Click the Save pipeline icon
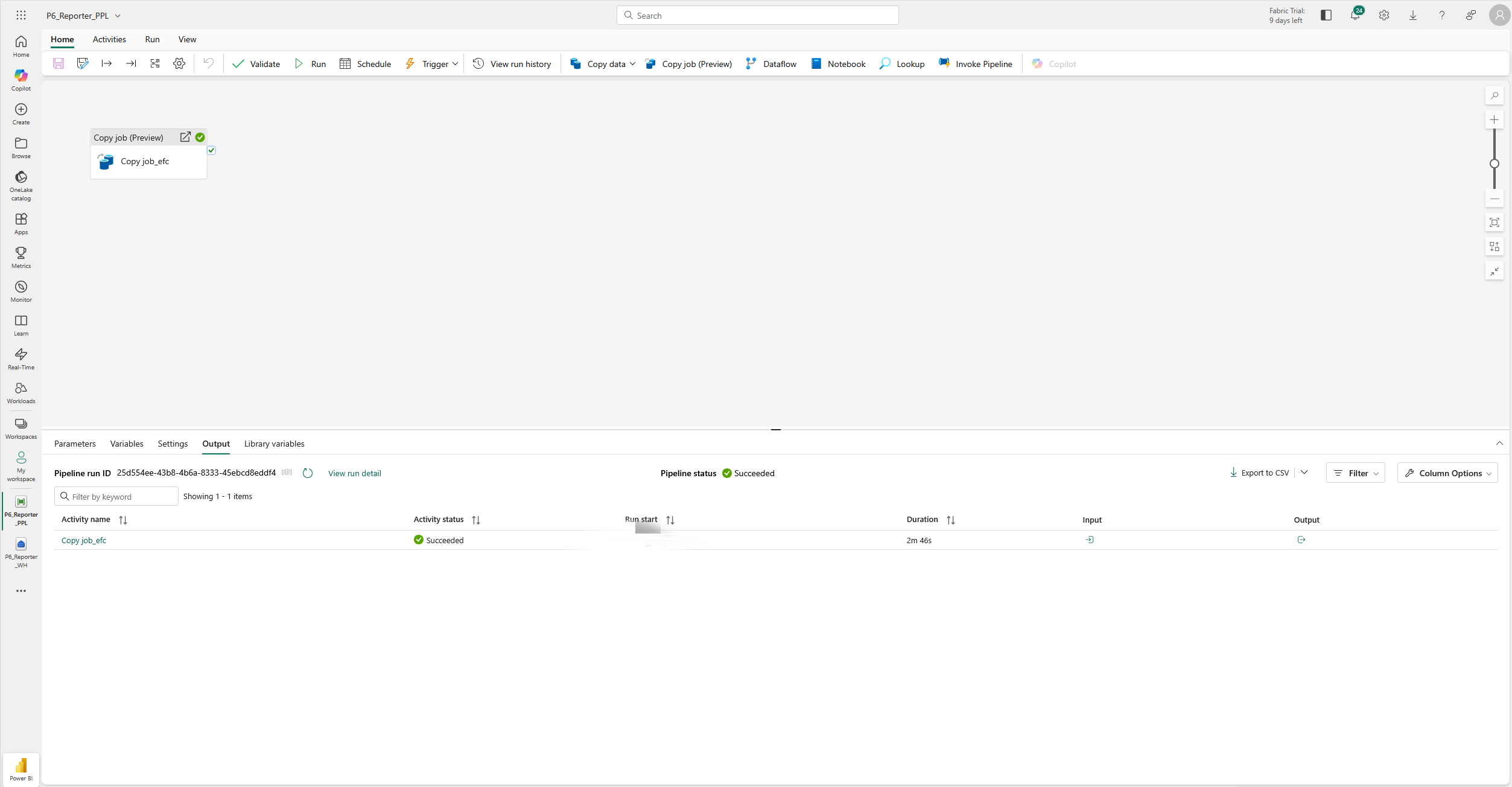Screen dimensions: 1512x787 click(x=59, y=63)
